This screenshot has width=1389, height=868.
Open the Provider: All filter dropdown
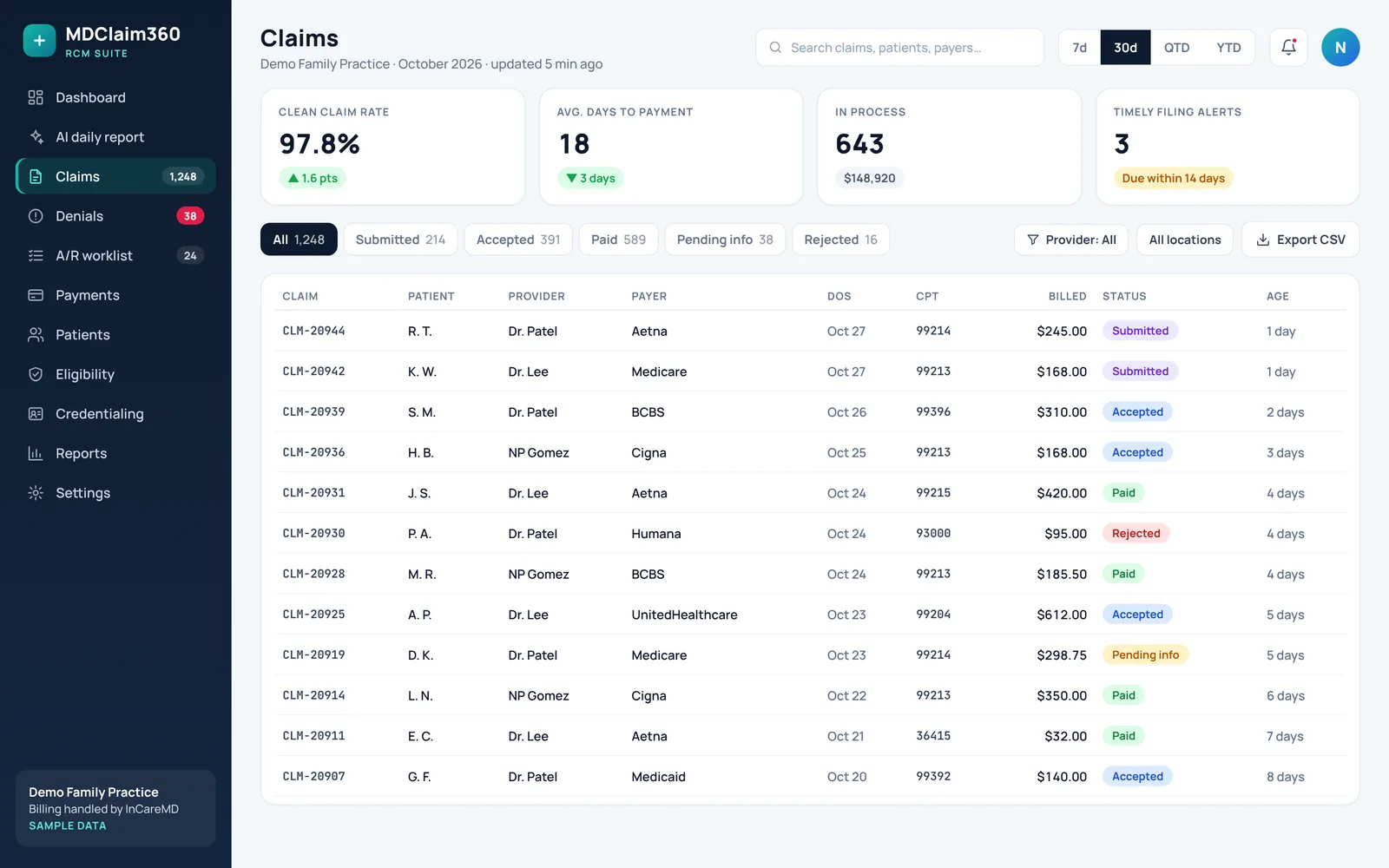click(x=1071, y=240)
